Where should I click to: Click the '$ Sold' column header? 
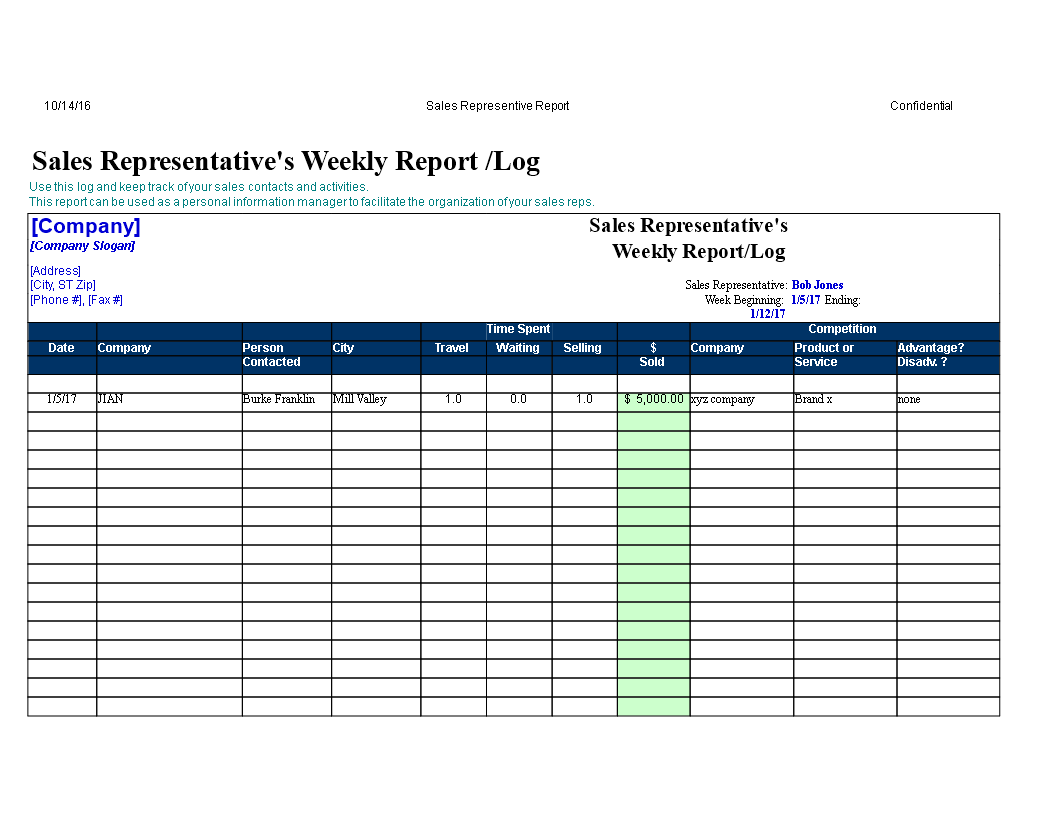(x=652, y=355)
